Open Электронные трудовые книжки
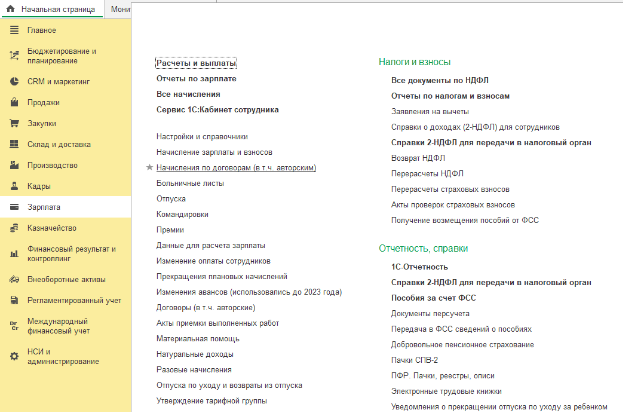624x412 pixels. (446, 391)
